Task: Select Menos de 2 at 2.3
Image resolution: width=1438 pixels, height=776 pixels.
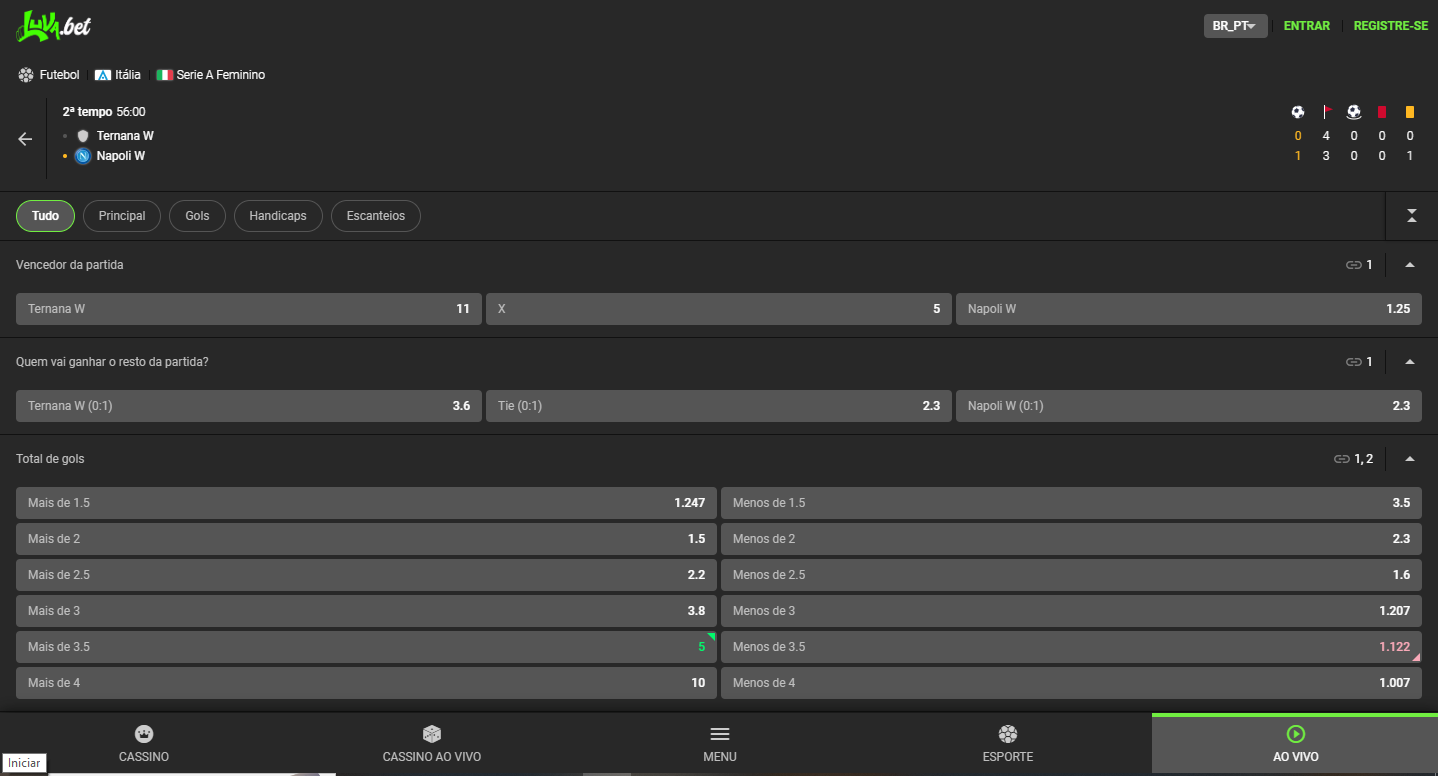Action: pyautogui.click(x=1071, y=539)
